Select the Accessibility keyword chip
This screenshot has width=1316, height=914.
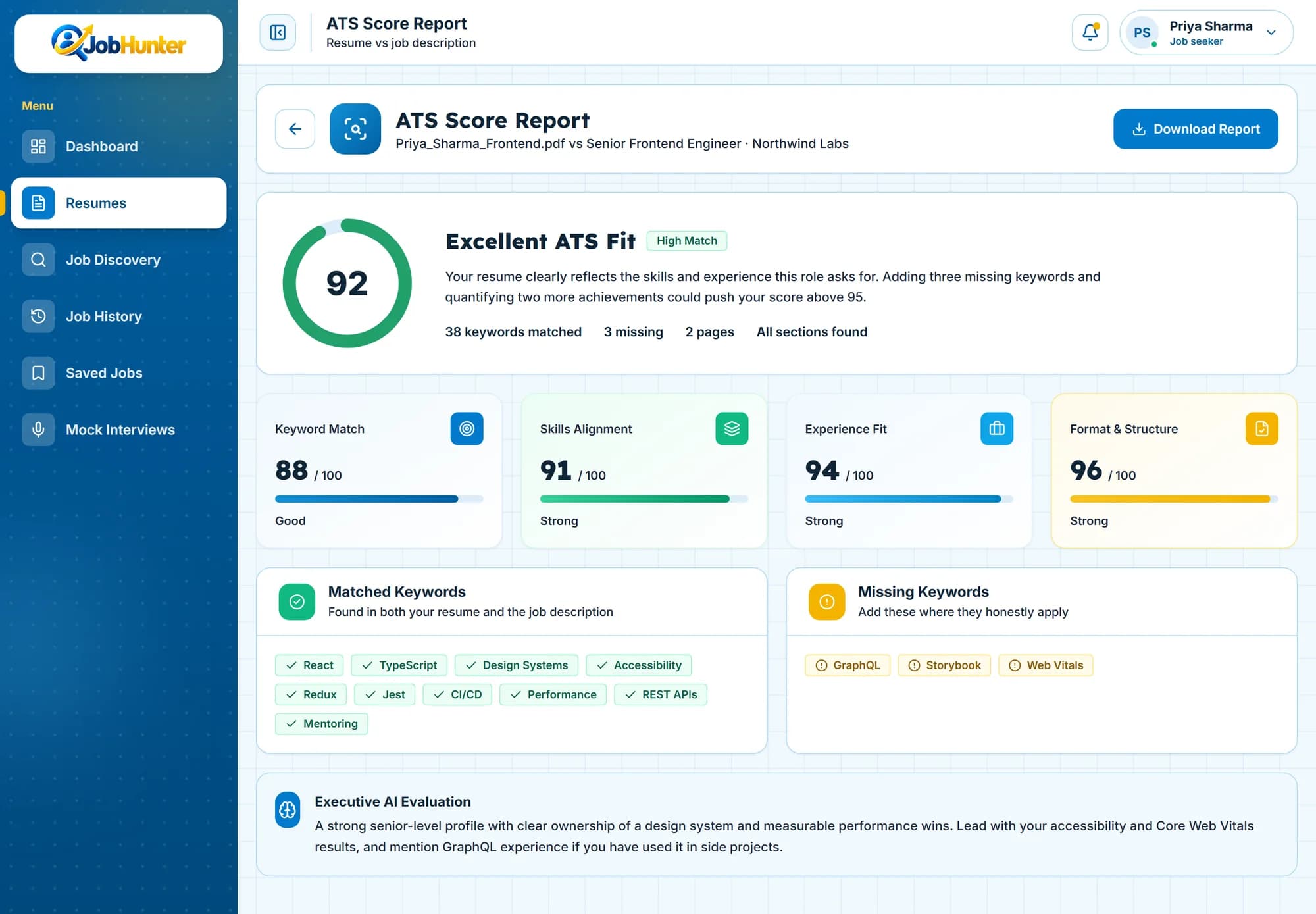(638, 665)
